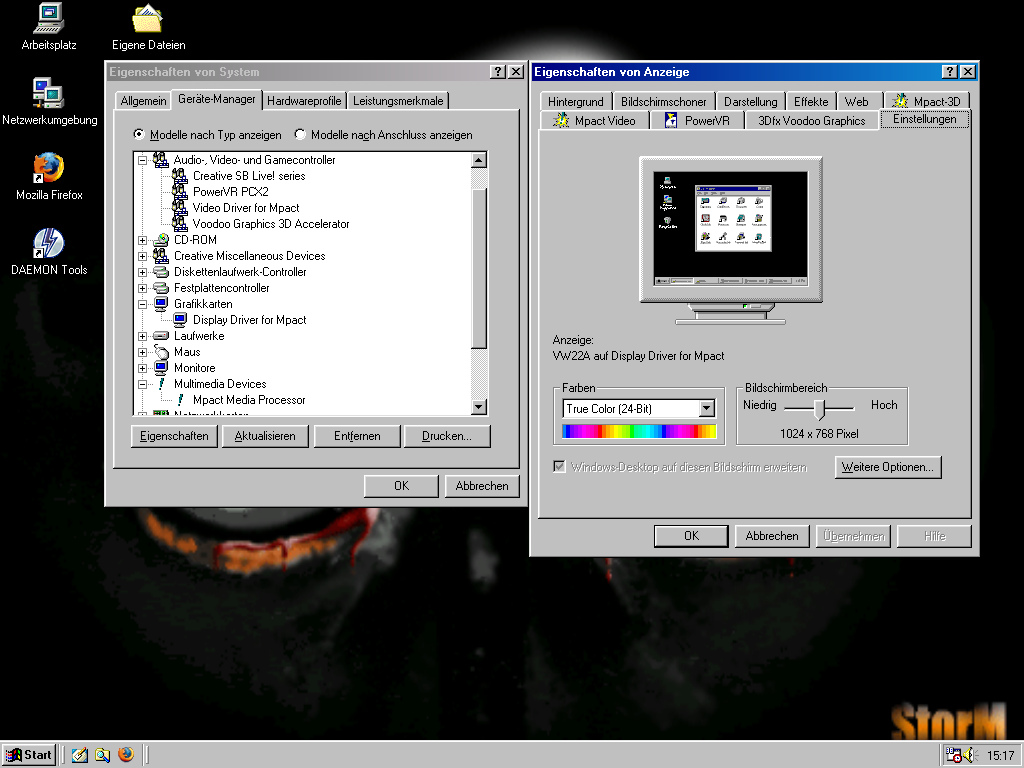Click the Bildschirmbereich resolution slider handle
The width and height of the screenshot is (1024, 768).
tap(820, 409)
